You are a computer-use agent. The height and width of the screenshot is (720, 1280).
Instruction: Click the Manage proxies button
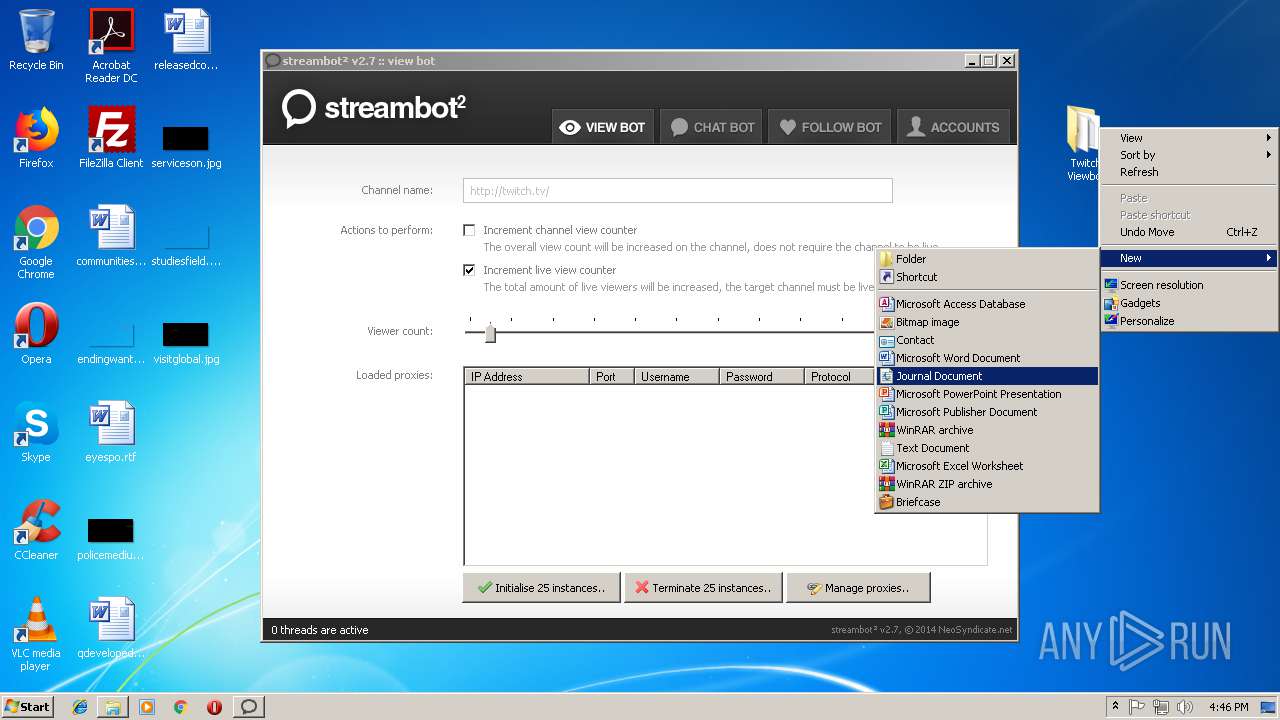pos(858,588)
